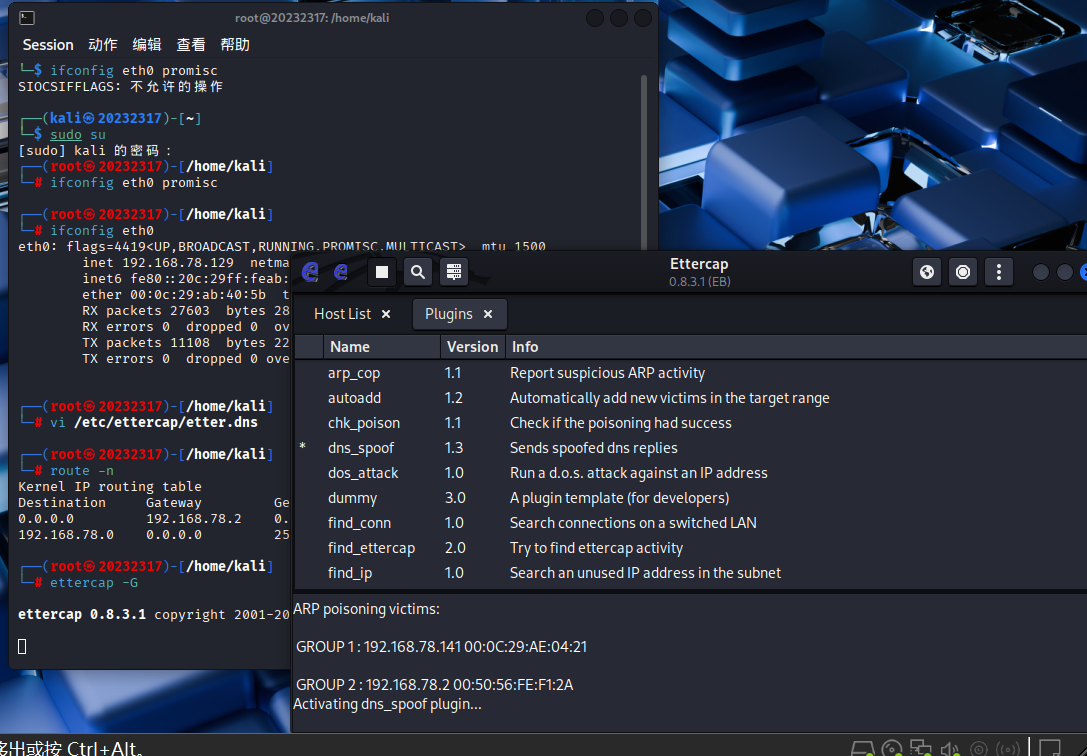Viewport: 1087px width, 756px height.
Task: Select the dummy plugin row
Action: point(690,498)
